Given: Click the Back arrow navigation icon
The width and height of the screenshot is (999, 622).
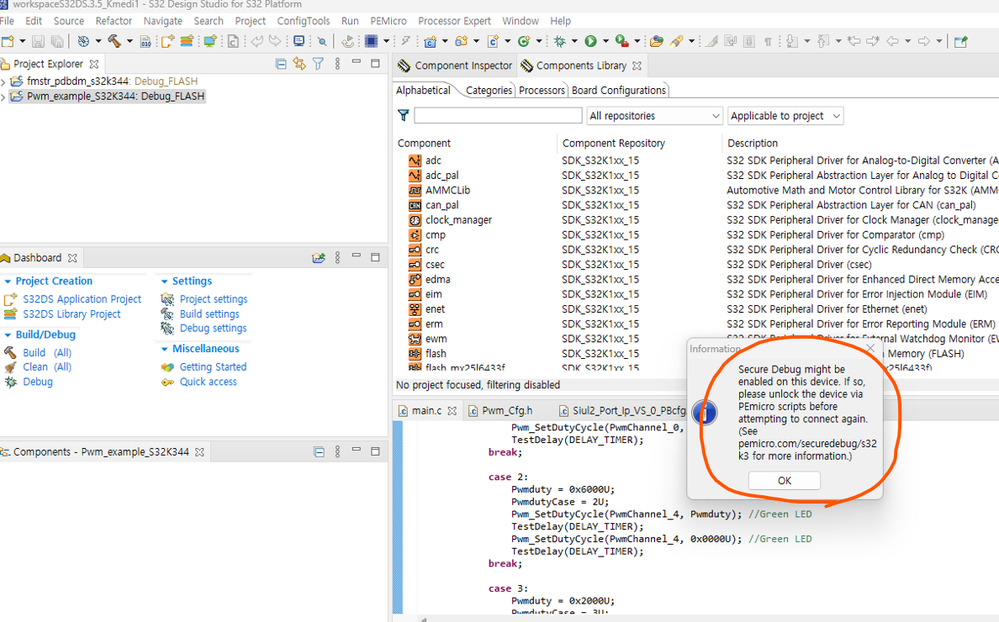Looking at the screenshot, I should (x=893, y=41).
